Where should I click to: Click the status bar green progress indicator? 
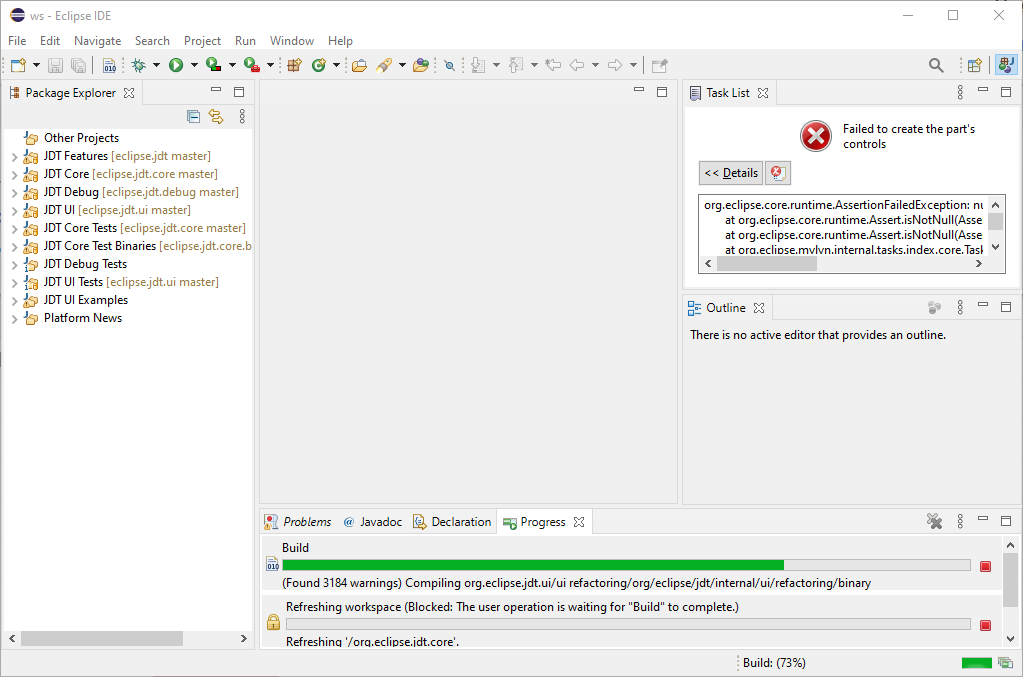click(977, 663)
